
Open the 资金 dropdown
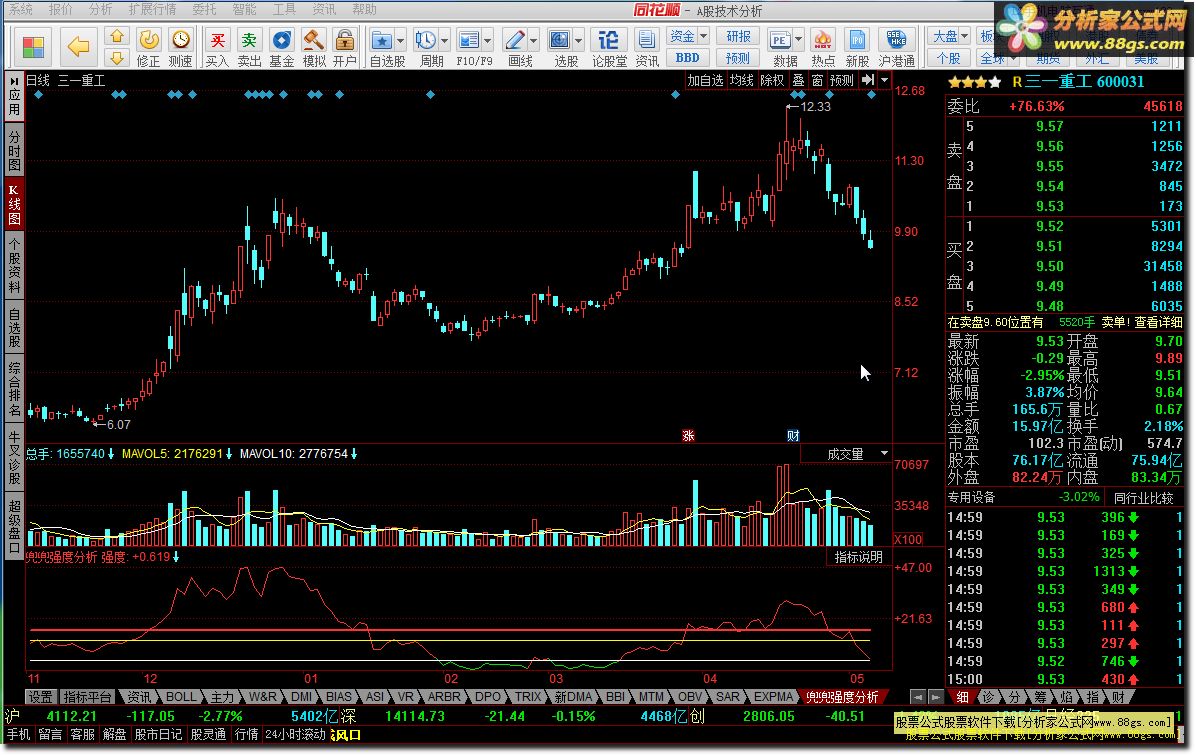[x=688, y=36]
